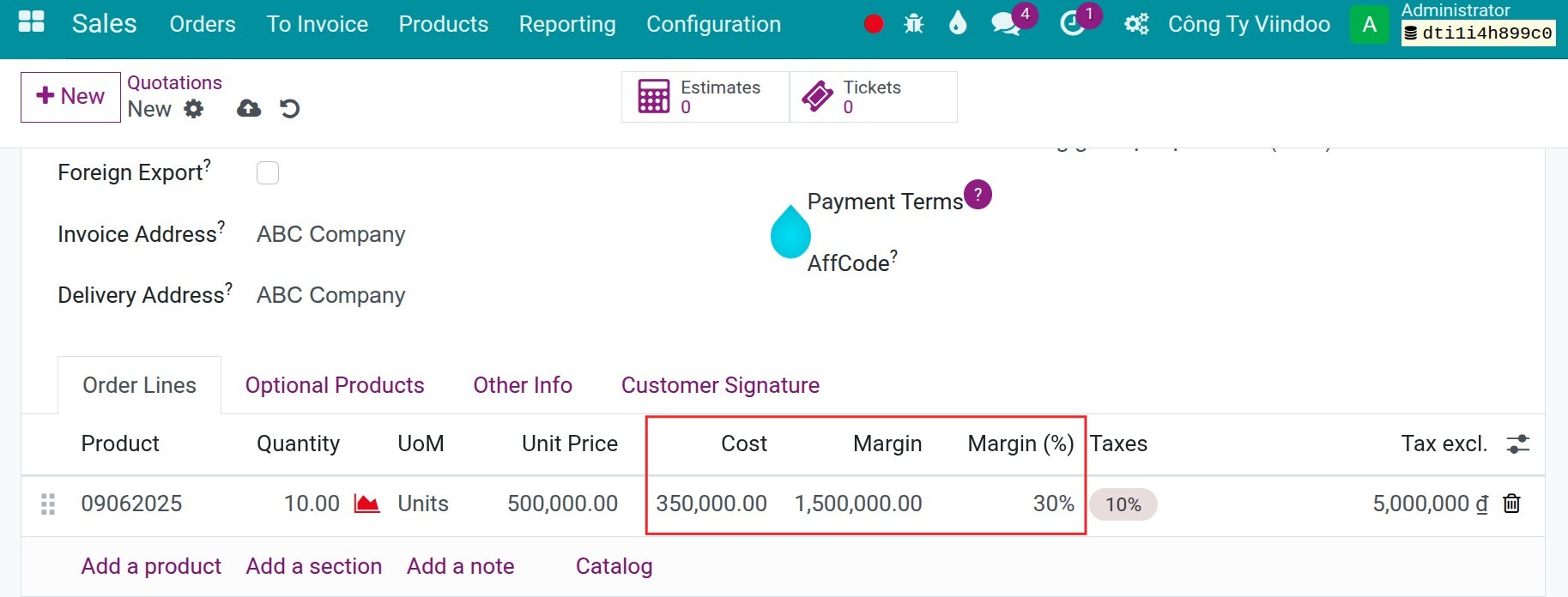Viewport: 1568px width, 597px height.
Task: Click quantity cell 10.00
Action: coord(312,504)
